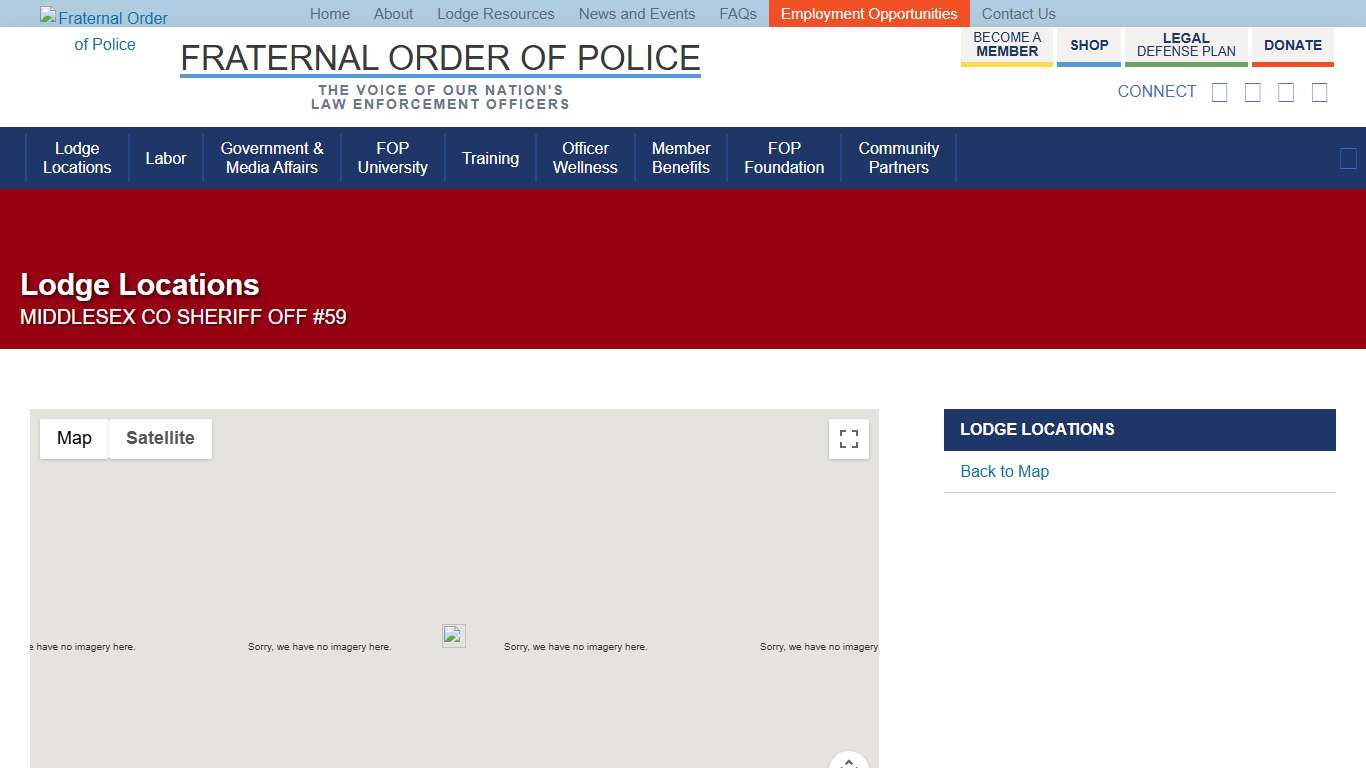Click the Fraternal Order of Police logo
Viewport: 1366px width, 768px height.
click(x=105, y=31)
